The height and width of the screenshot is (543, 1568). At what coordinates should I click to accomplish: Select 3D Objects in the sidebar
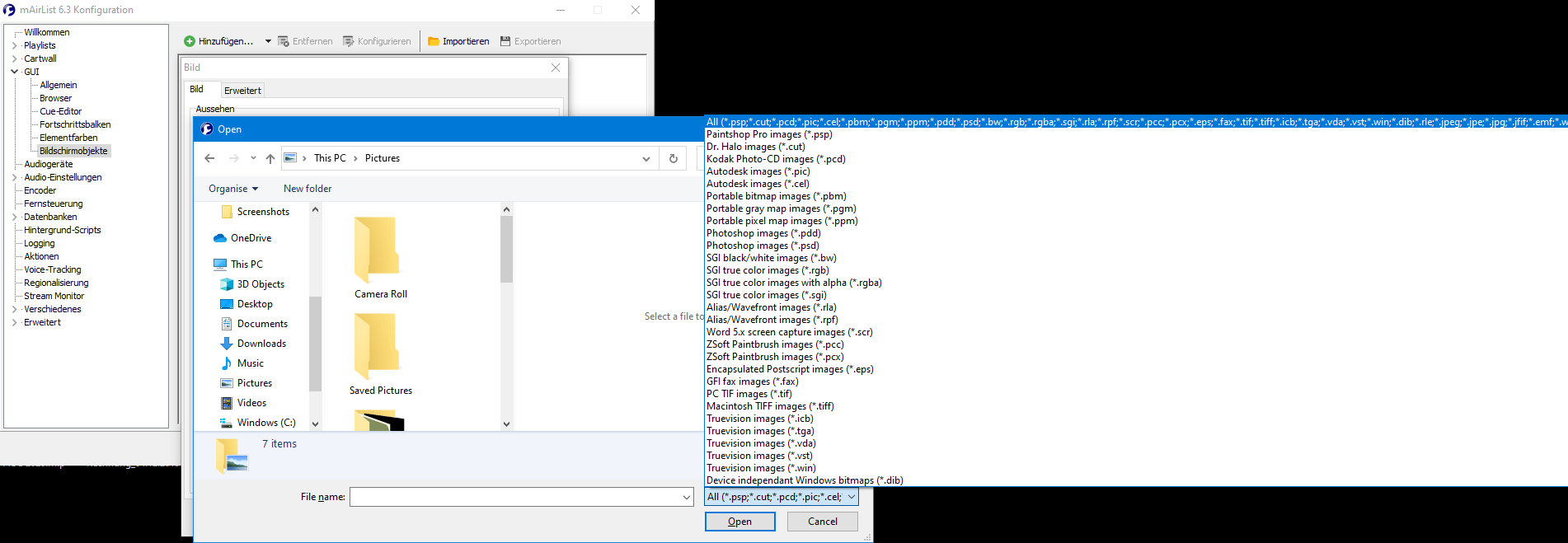261,284
